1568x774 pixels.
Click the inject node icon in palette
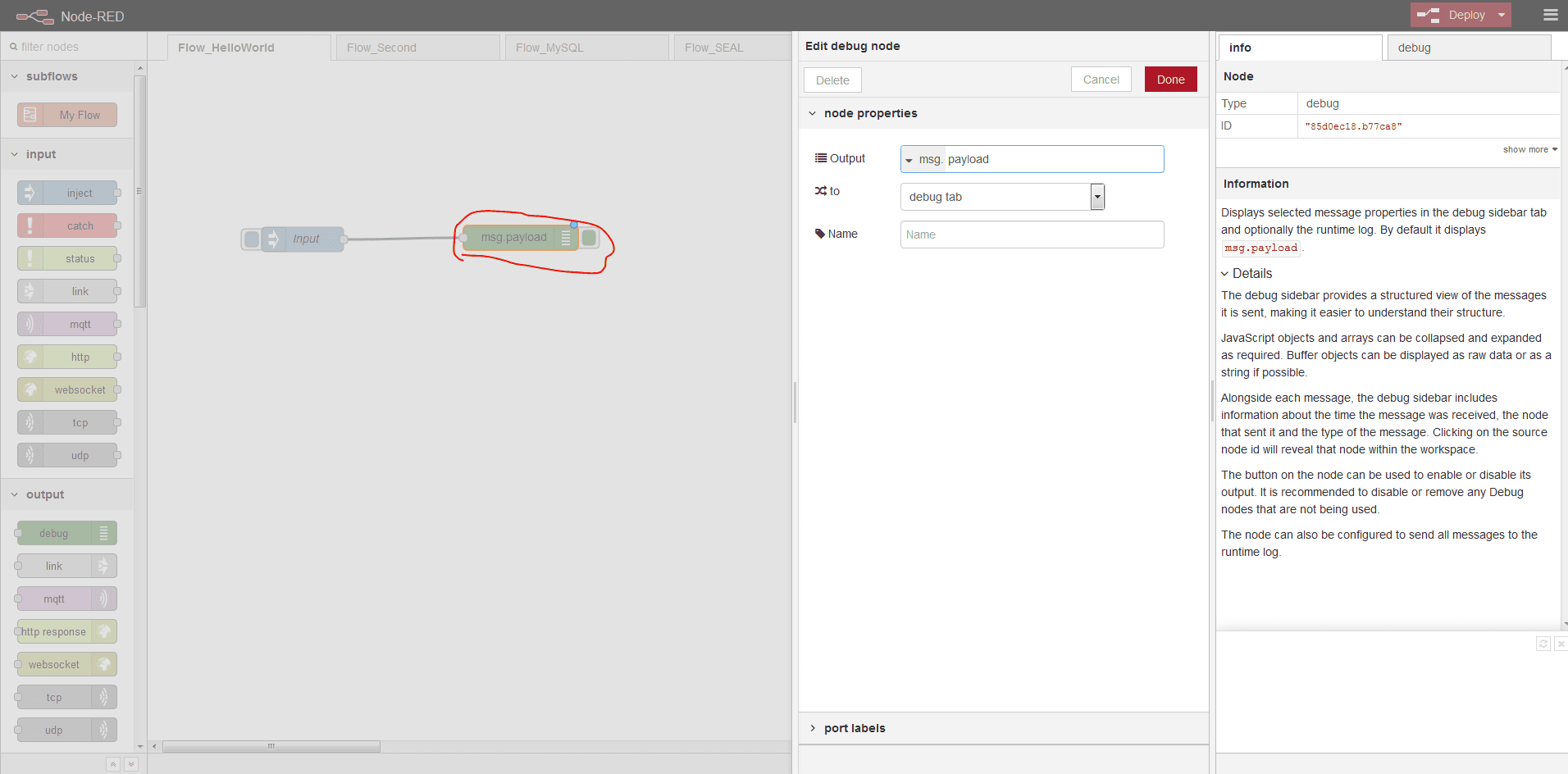tap(30, 193)
